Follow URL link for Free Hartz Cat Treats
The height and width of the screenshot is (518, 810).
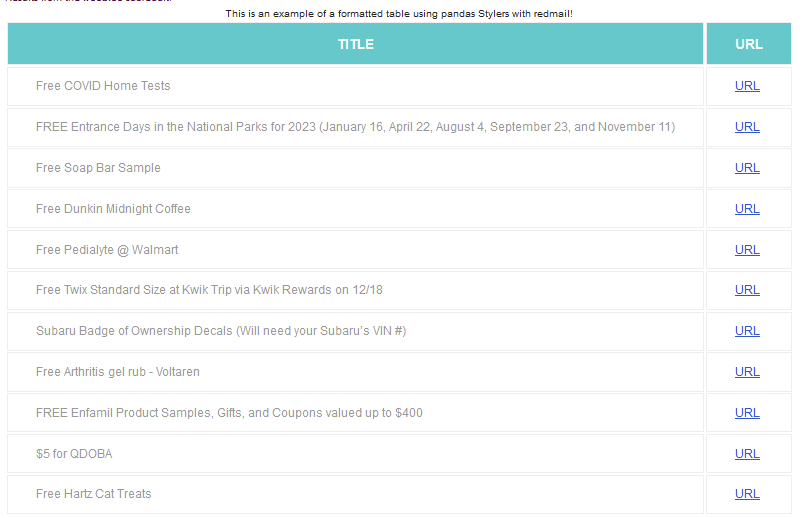(x=747, y=494)
